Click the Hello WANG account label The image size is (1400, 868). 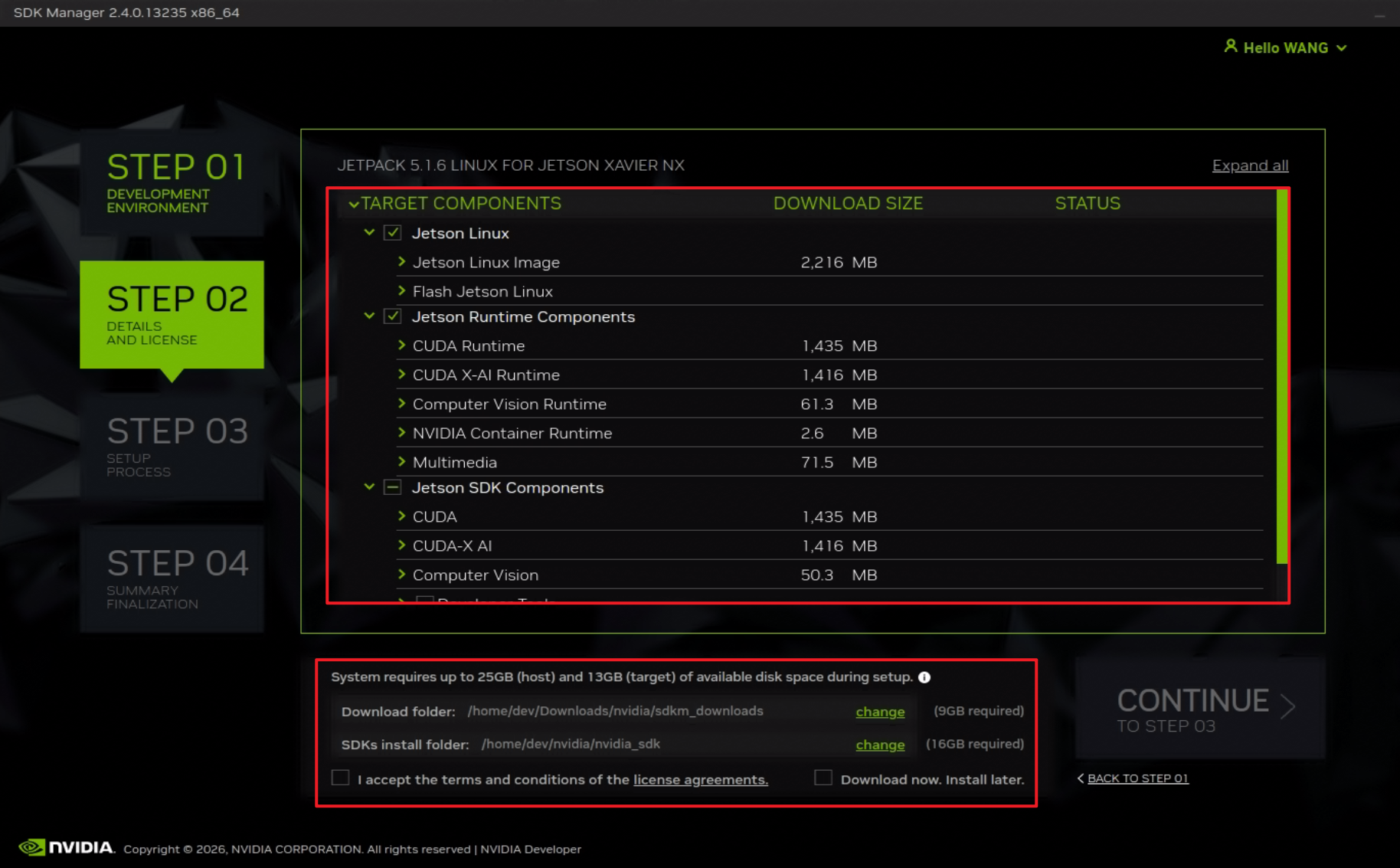tap(1286, 47)
